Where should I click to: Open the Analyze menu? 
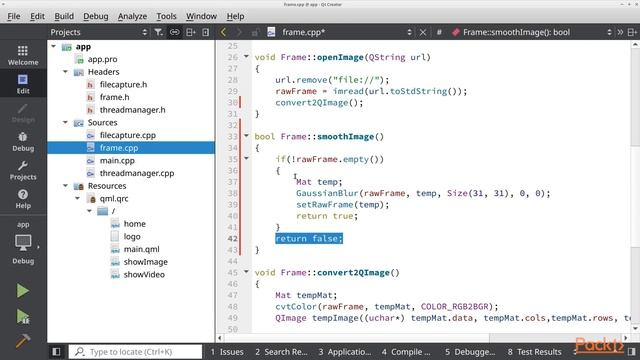coord(132,16)
